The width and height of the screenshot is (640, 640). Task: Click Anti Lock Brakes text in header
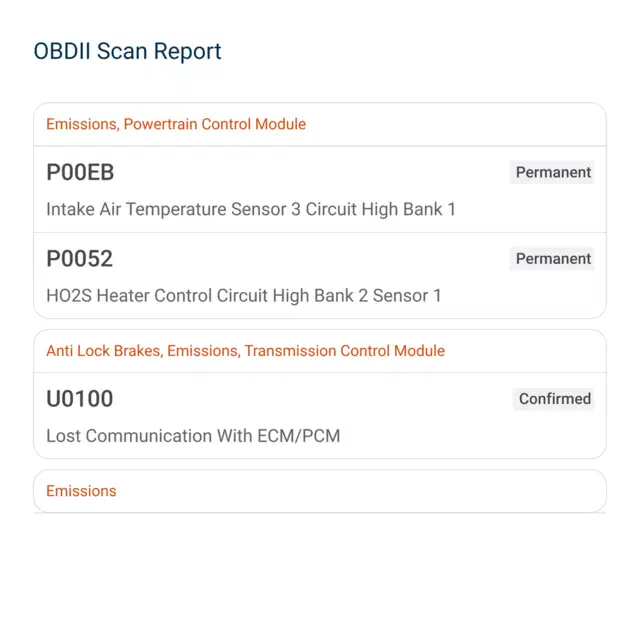103,351
